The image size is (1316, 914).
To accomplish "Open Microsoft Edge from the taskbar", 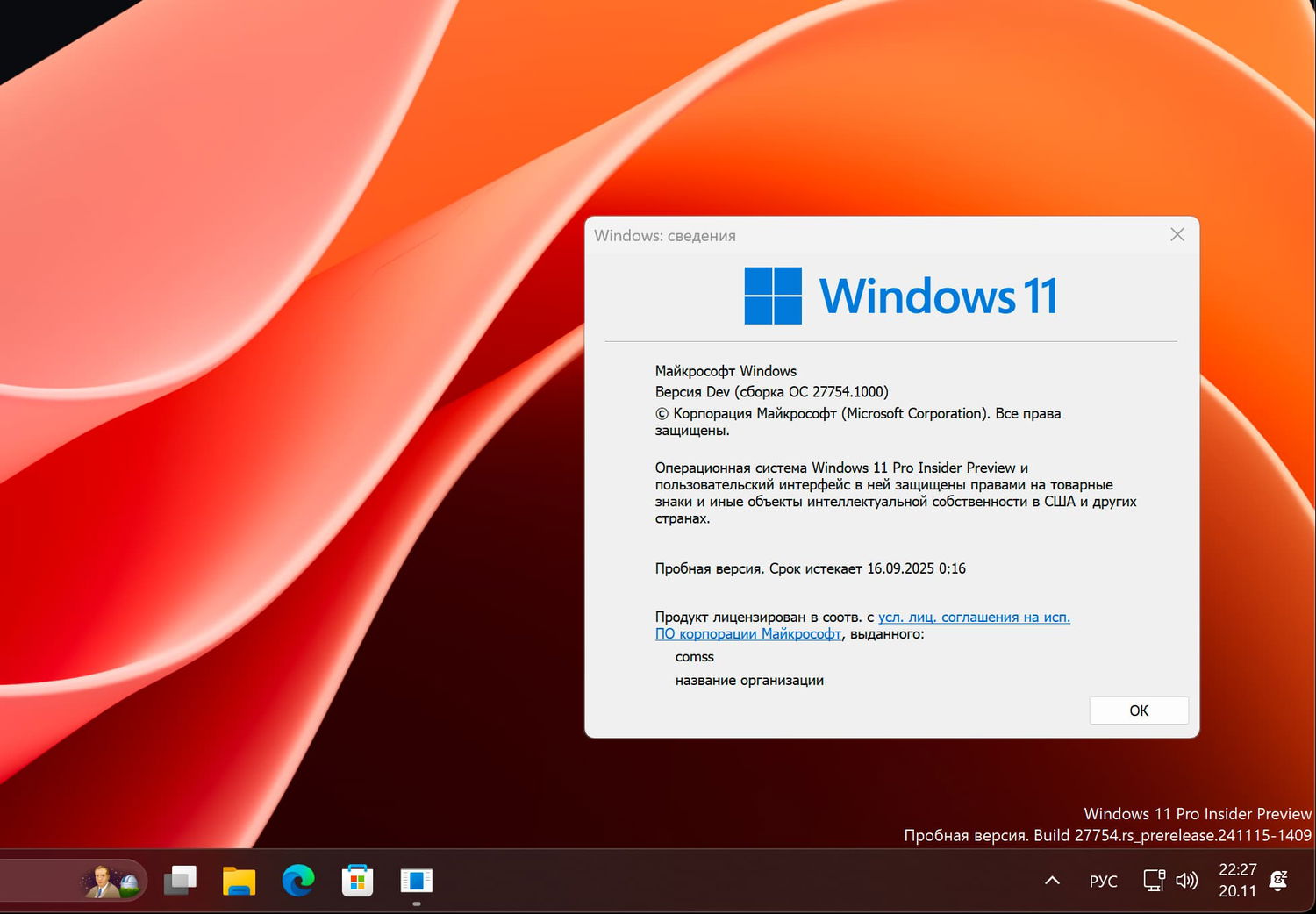I will (x=298, y=880).
